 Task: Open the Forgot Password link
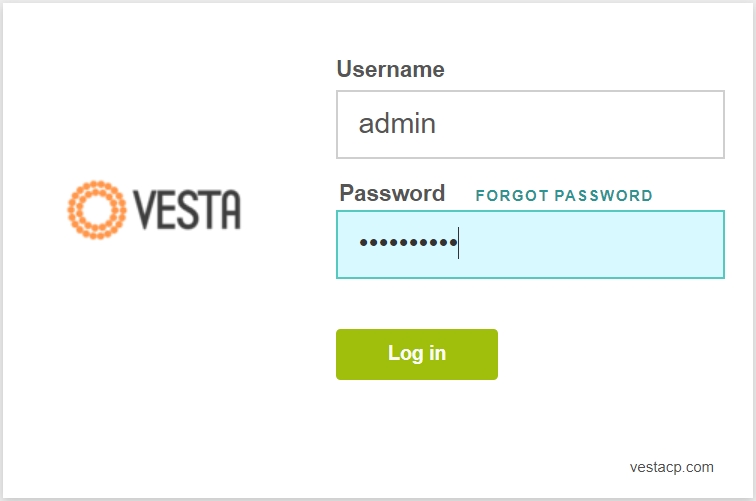pyautogui.click(x=564, y=195)
